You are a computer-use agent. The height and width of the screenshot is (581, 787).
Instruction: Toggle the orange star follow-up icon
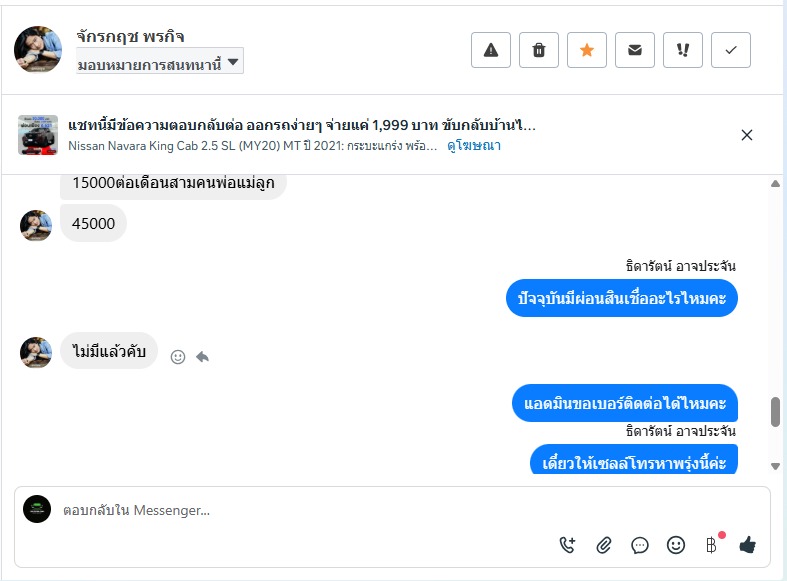pyautogui.click(x=587, y=50)
